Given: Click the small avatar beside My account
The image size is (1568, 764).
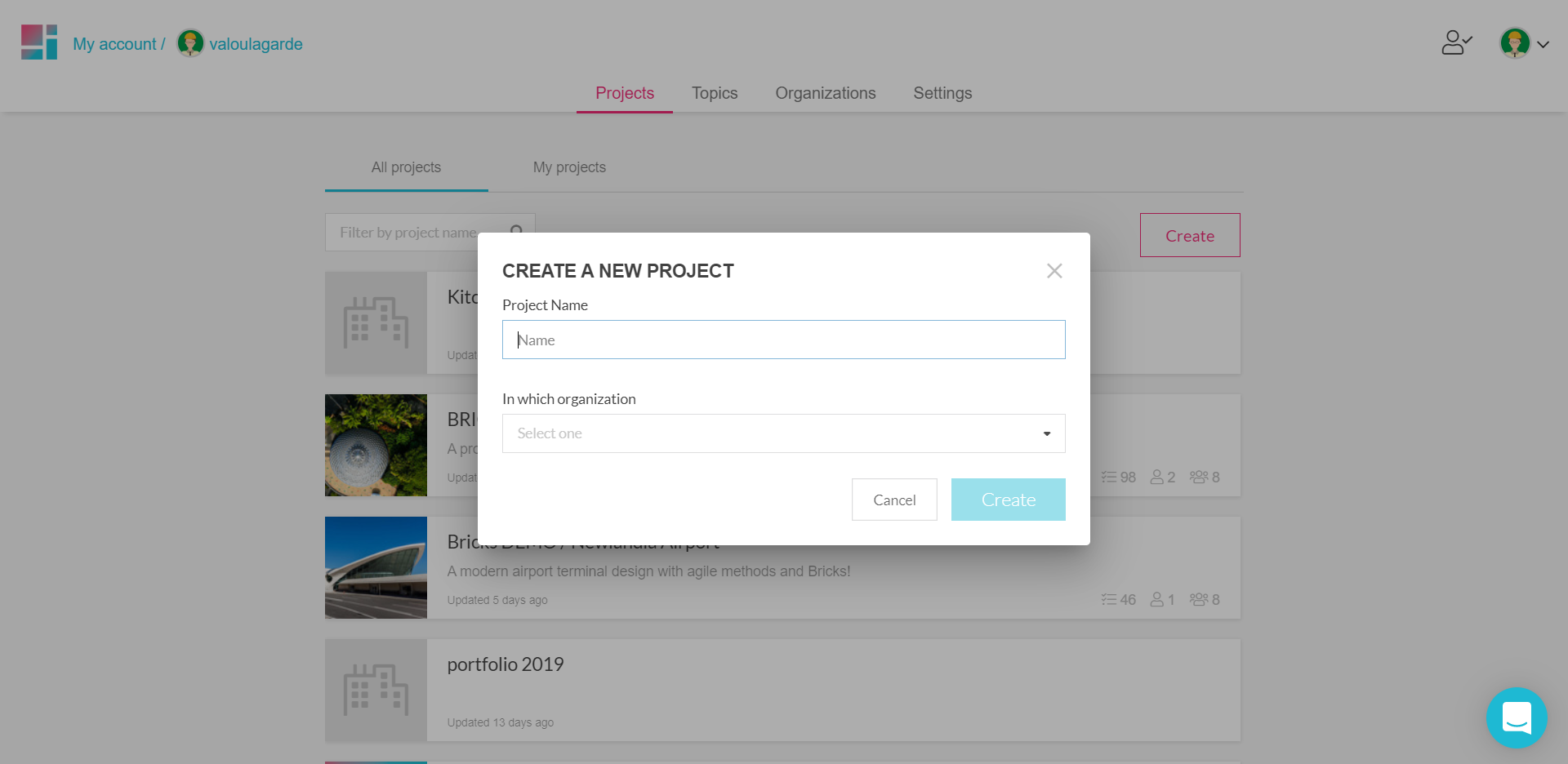Looking at the screenshot, I should point(189,42).
